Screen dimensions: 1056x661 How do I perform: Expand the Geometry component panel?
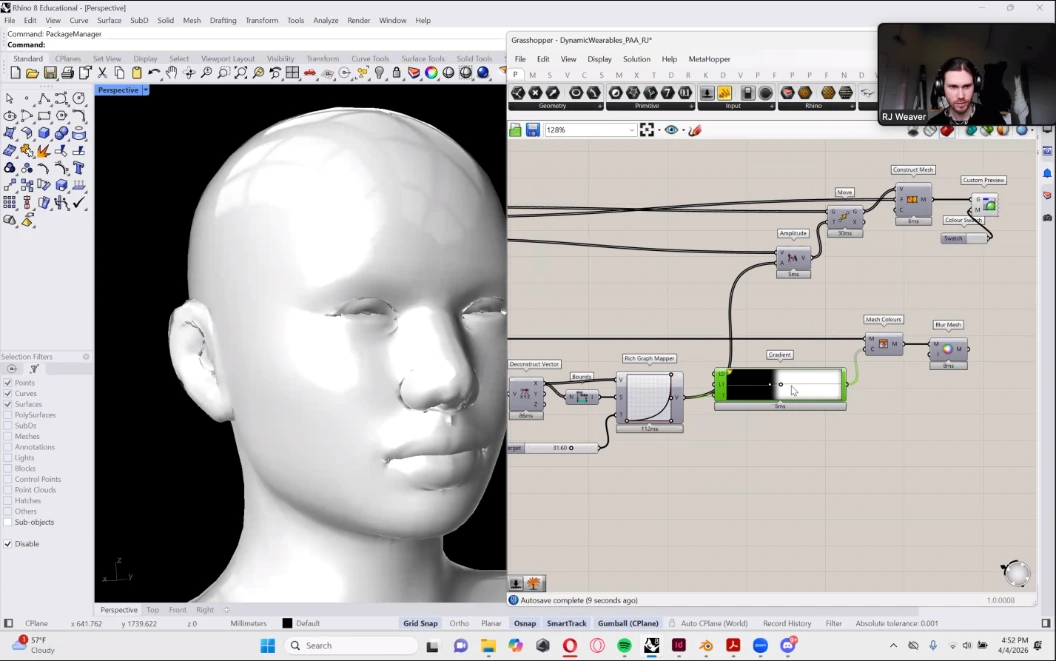600,106
